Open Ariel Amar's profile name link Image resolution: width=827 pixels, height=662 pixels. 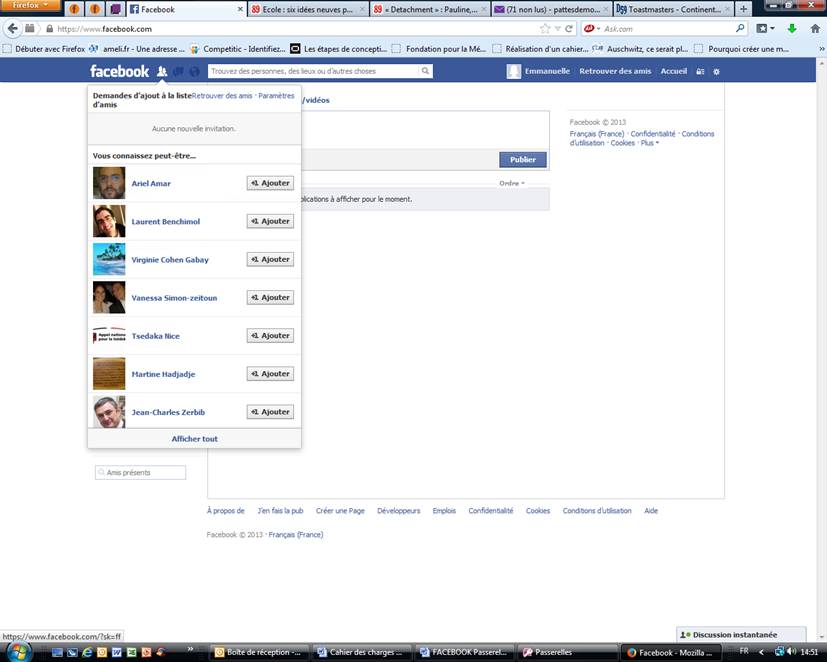(x=151, y=184)
